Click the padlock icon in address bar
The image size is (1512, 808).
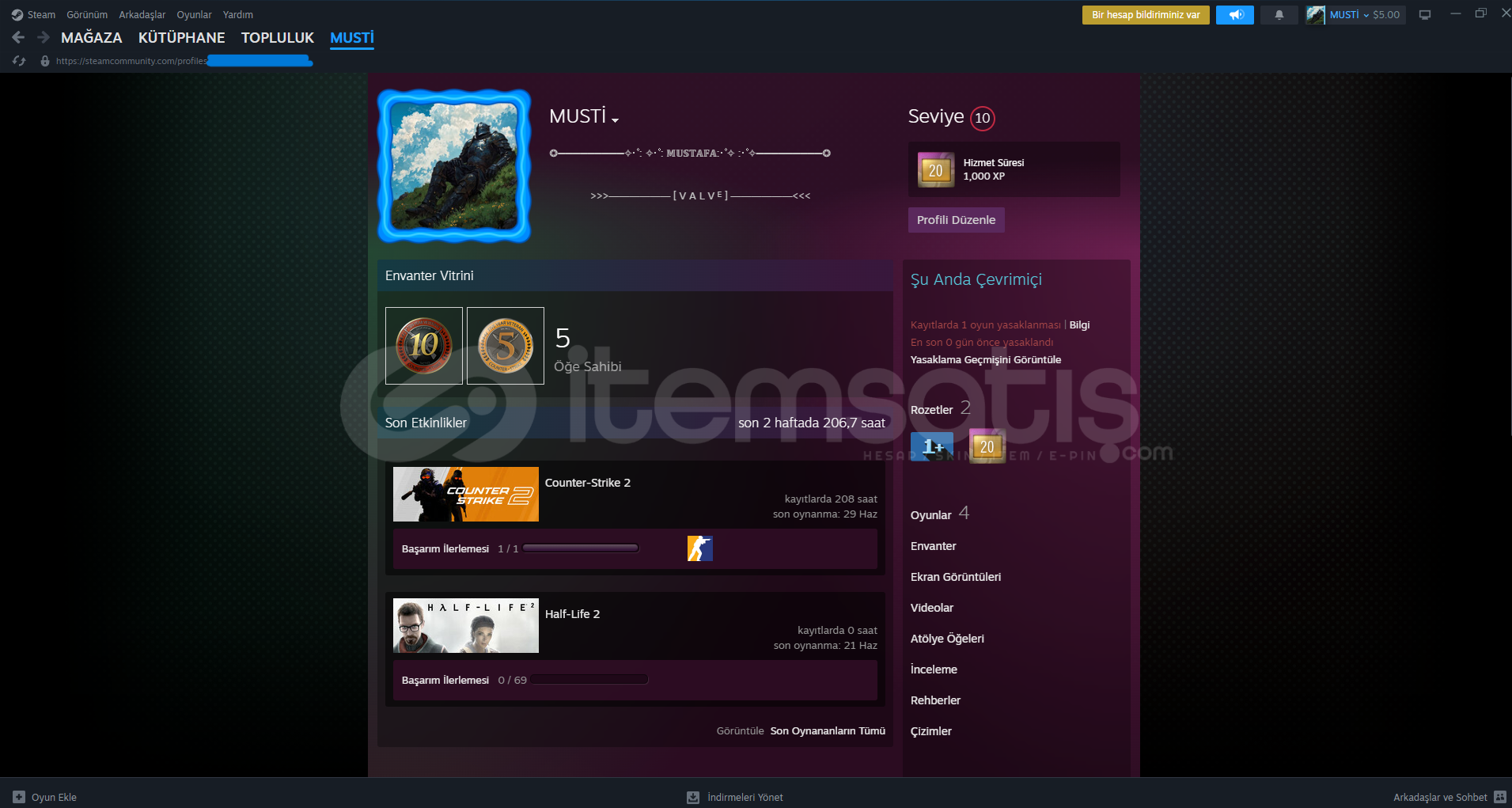(x=45, y=61)
